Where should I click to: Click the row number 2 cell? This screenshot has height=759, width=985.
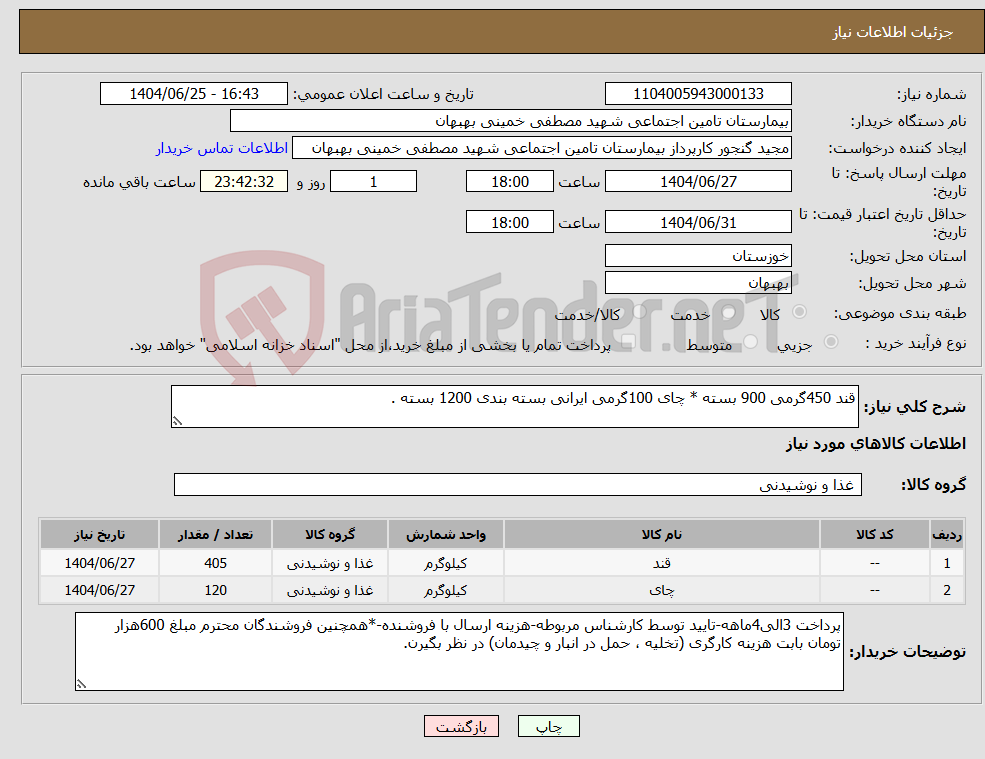click(x=947, y=590)
